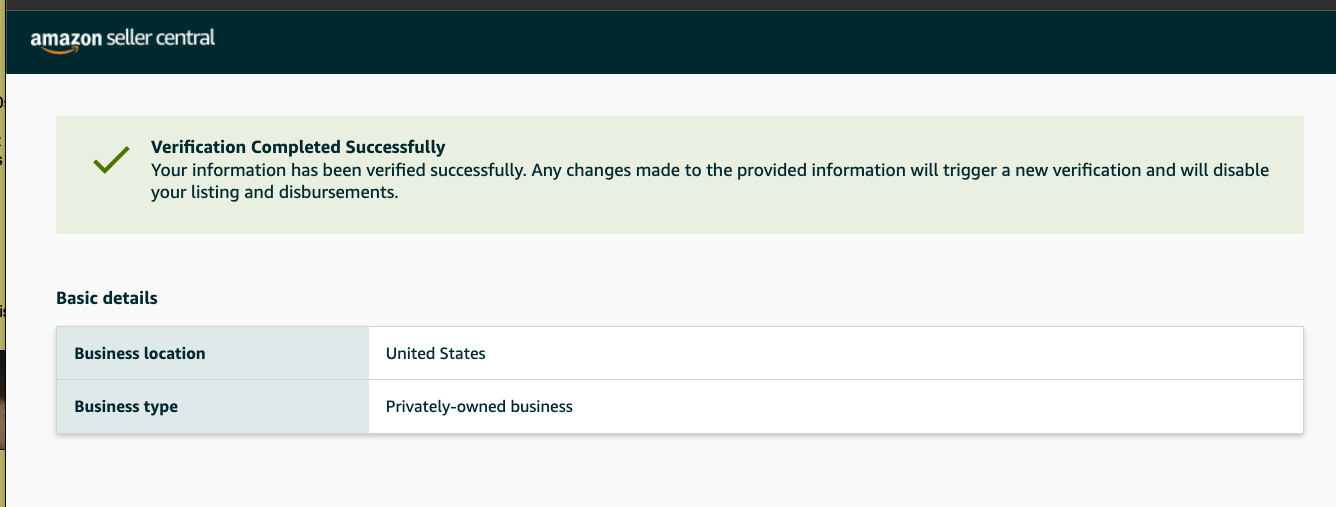Click the "Privately-owned business" value
1336x507 pixels.
479,406
